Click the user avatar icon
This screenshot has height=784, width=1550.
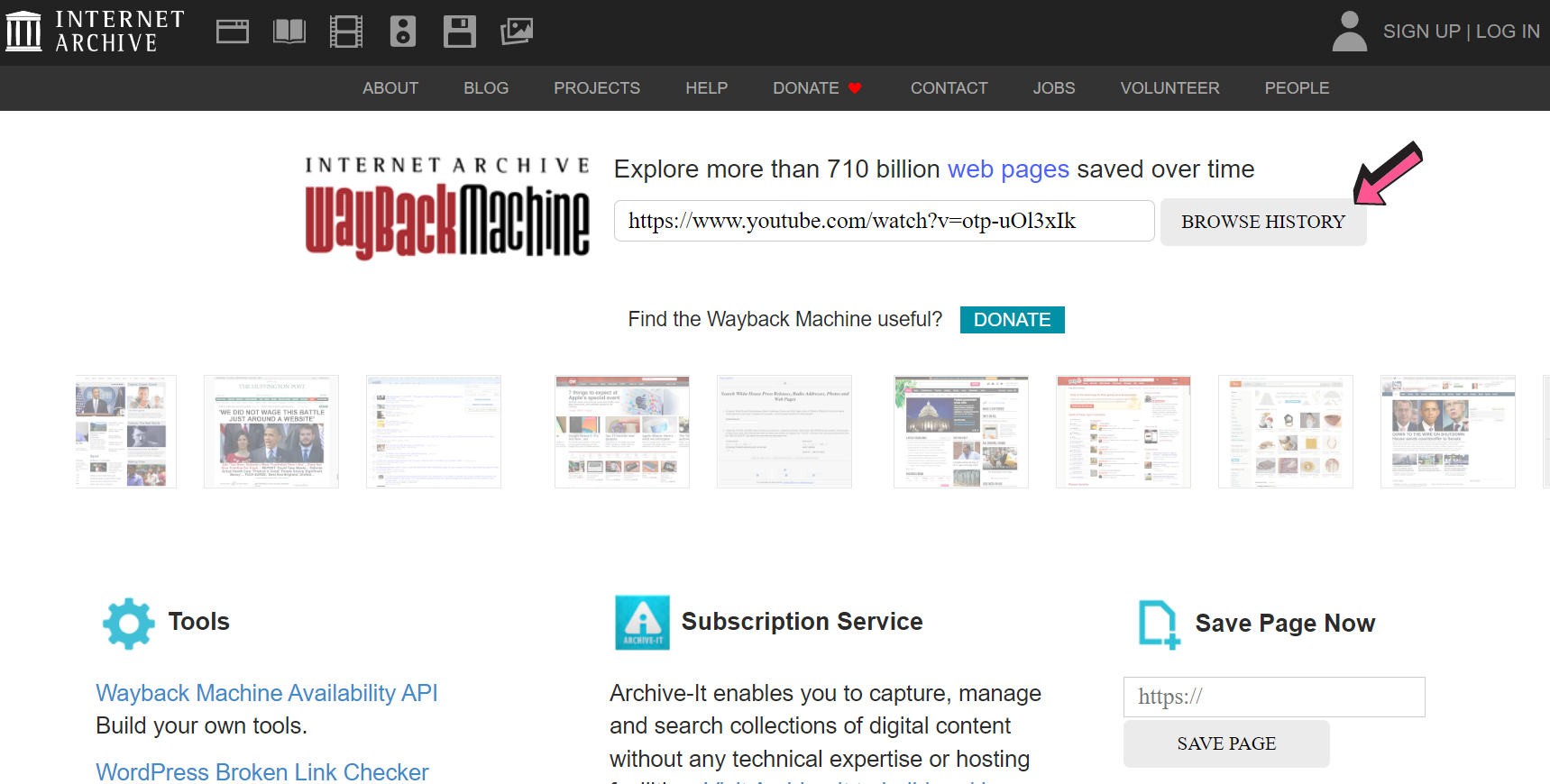(1350, 32)
